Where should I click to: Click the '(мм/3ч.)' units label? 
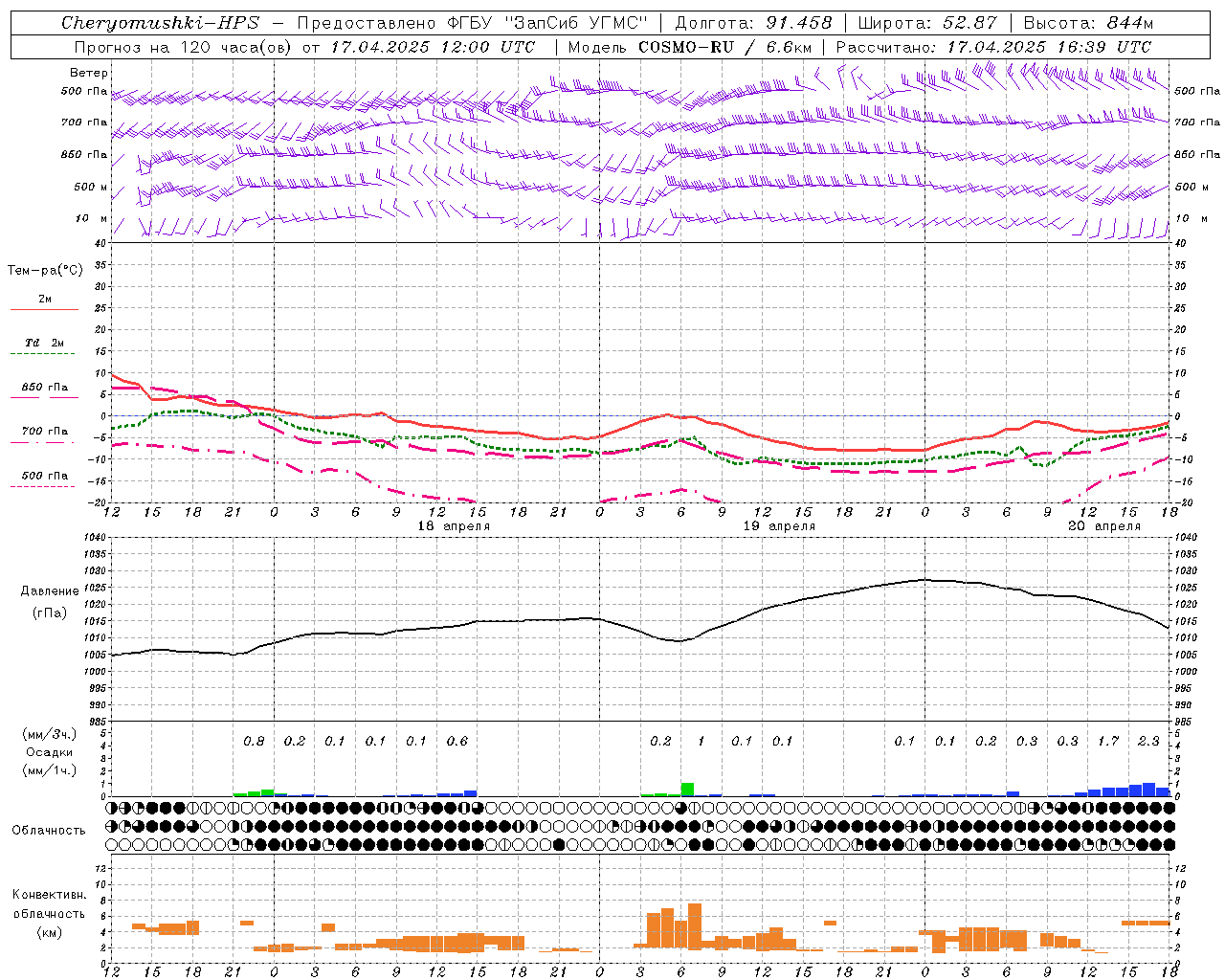pyautogui.click(x=48, y=734)
